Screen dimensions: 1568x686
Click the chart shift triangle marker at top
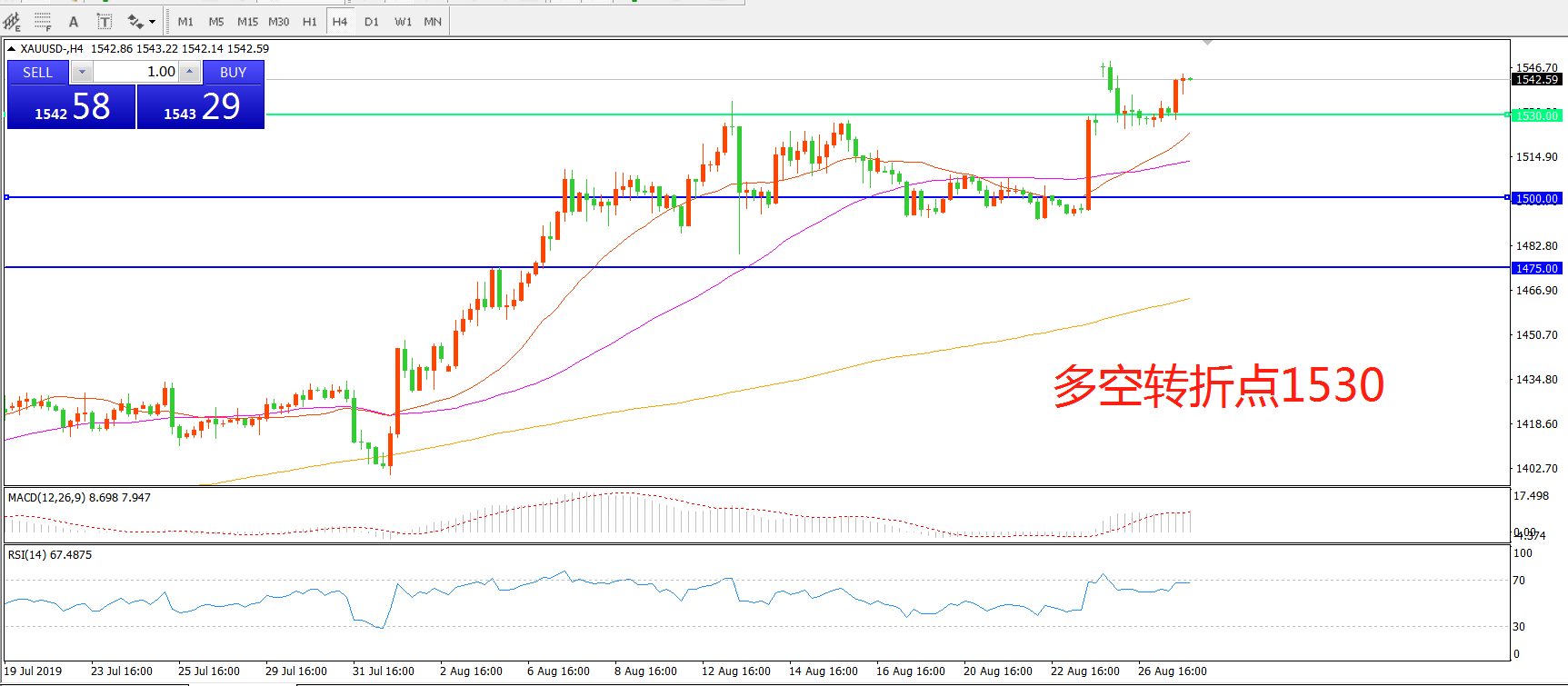[x=1207, y=43]
